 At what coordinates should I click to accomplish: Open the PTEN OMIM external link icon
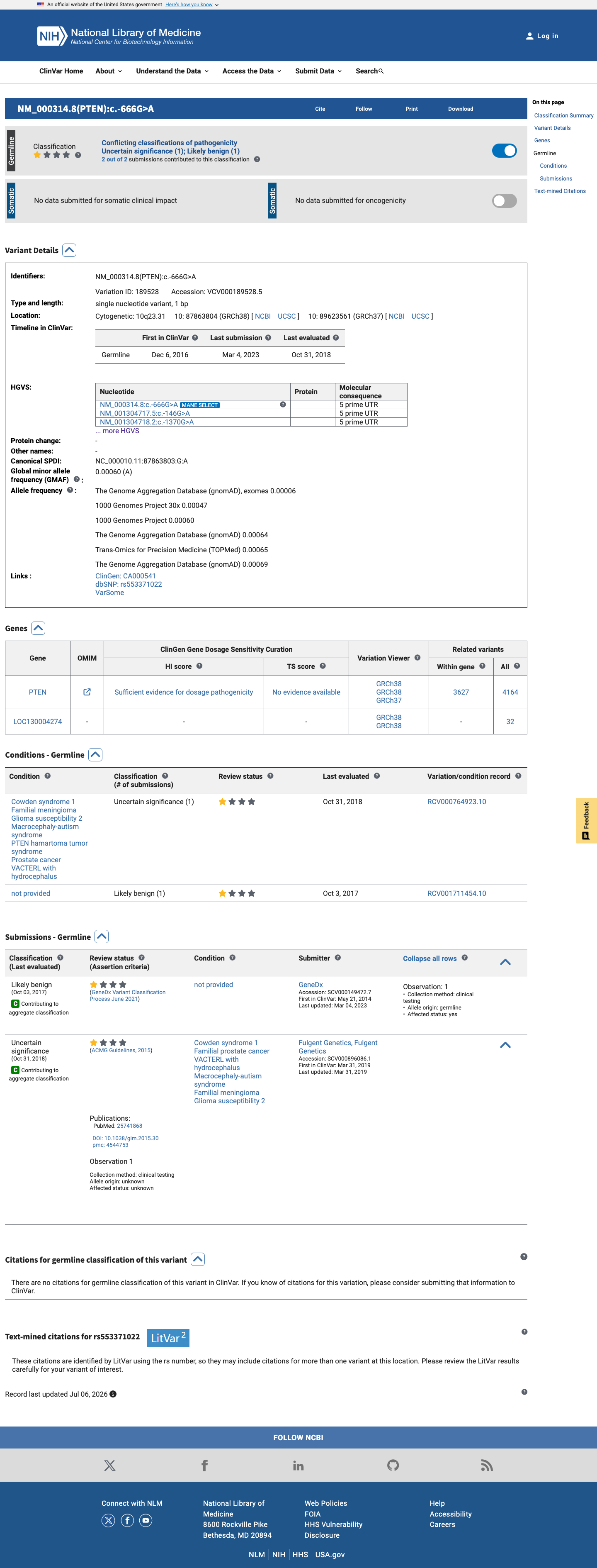click(87, 692)
